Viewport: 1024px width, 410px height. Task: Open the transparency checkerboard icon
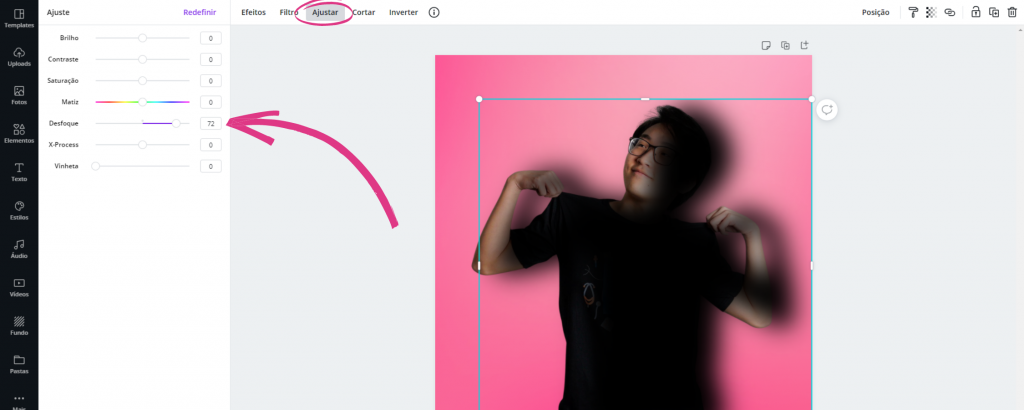click(x=931, y=12)
